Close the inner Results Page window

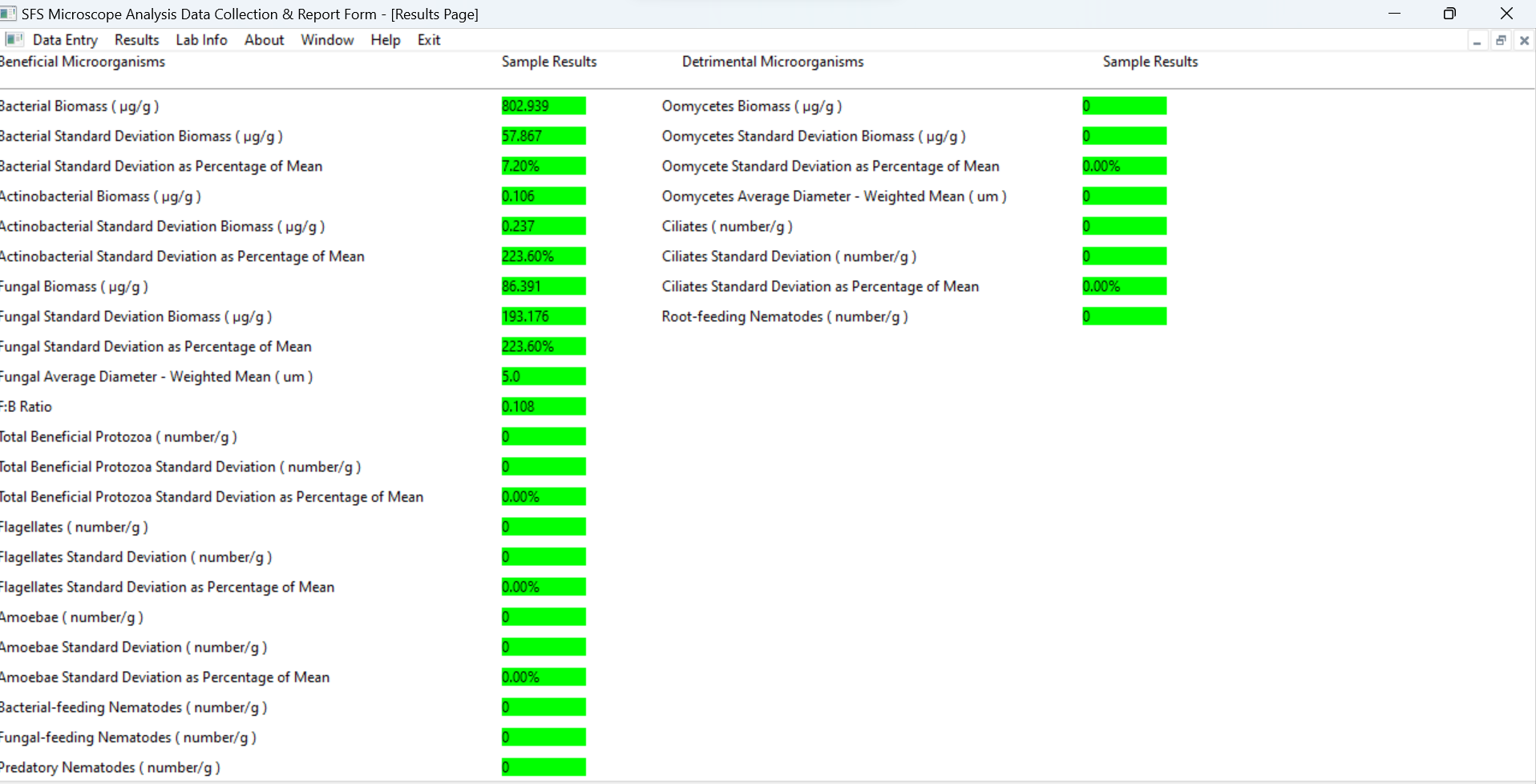click(x=1524, y=41)
